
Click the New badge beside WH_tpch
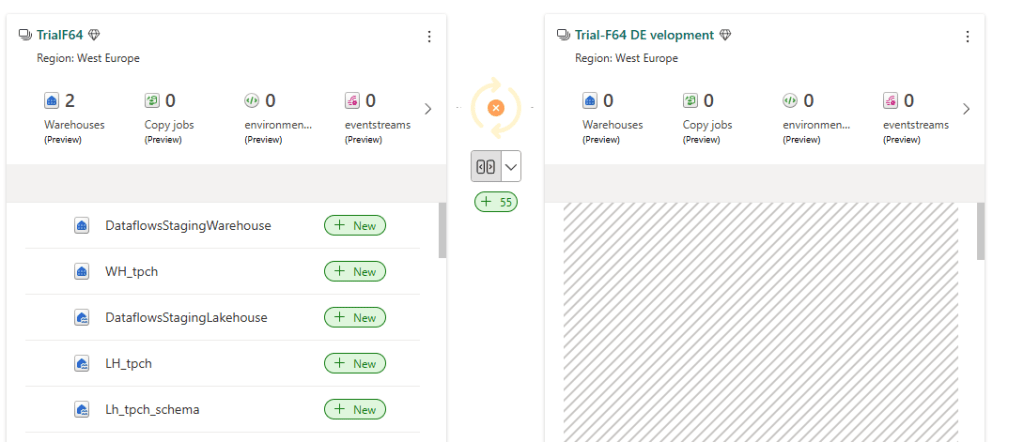point(355,272)
